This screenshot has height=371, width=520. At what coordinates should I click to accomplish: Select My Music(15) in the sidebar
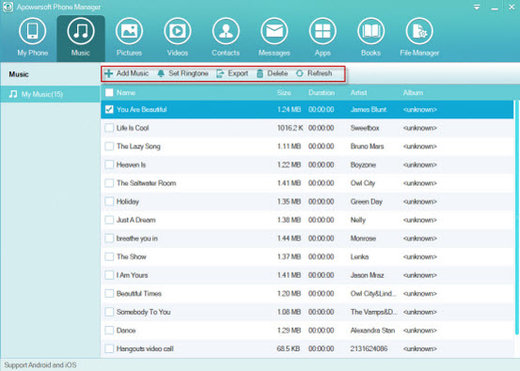pyautogui.click(x=50, y=94)
